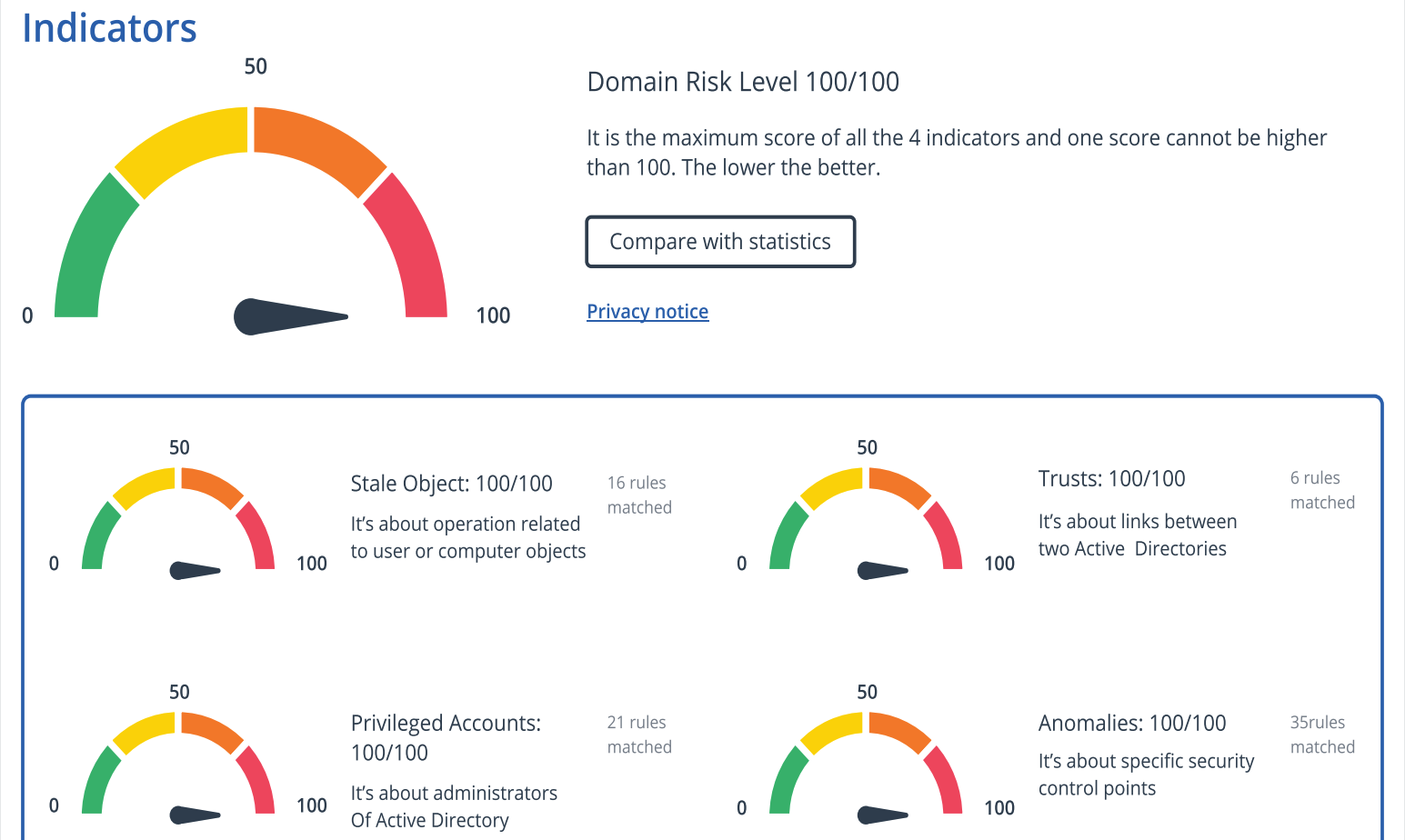Click the 21 rules matched label

click(x=639, y=735)
